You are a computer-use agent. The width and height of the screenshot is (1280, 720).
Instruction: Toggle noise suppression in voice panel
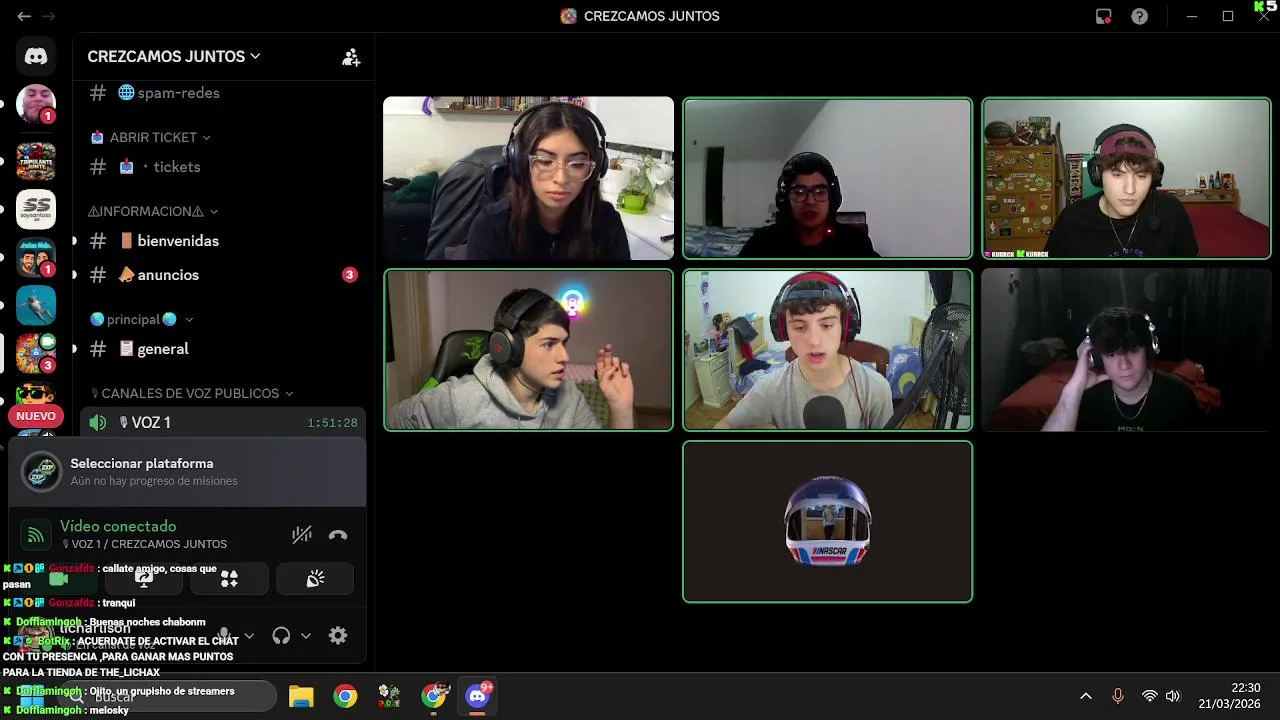302,535
